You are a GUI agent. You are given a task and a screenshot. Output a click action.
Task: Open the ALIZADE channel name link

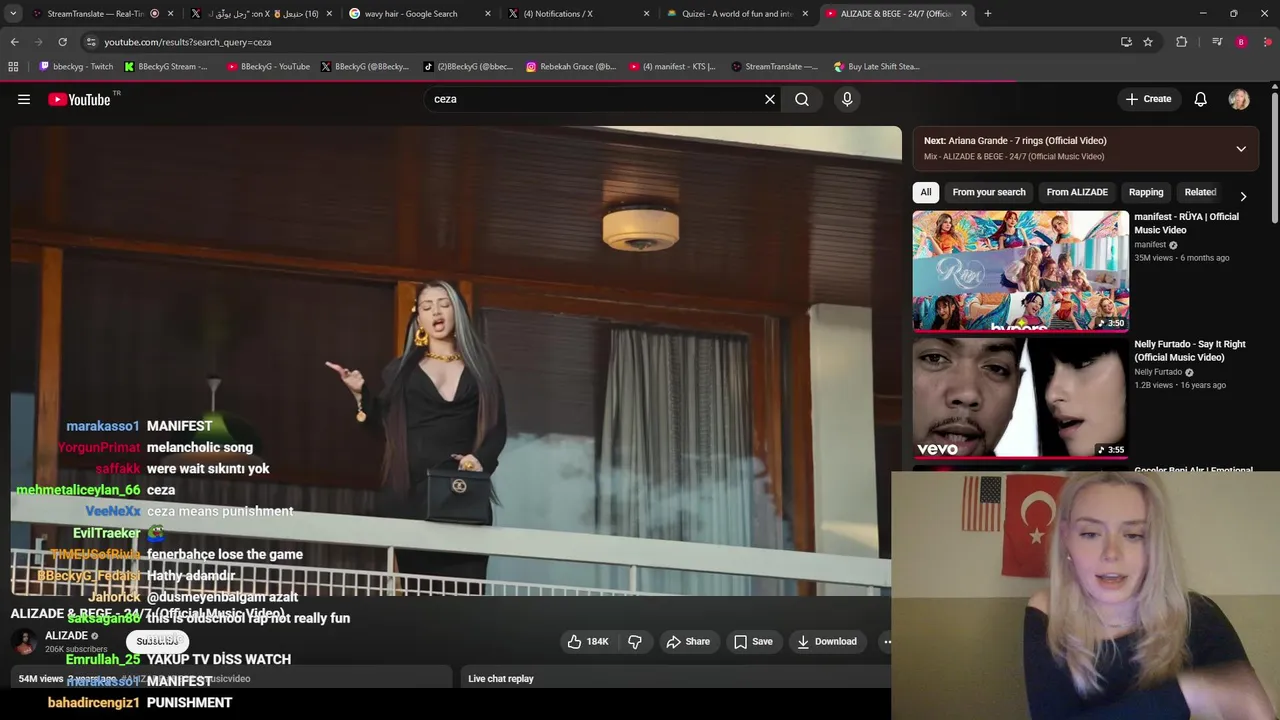tap(66, 636)
